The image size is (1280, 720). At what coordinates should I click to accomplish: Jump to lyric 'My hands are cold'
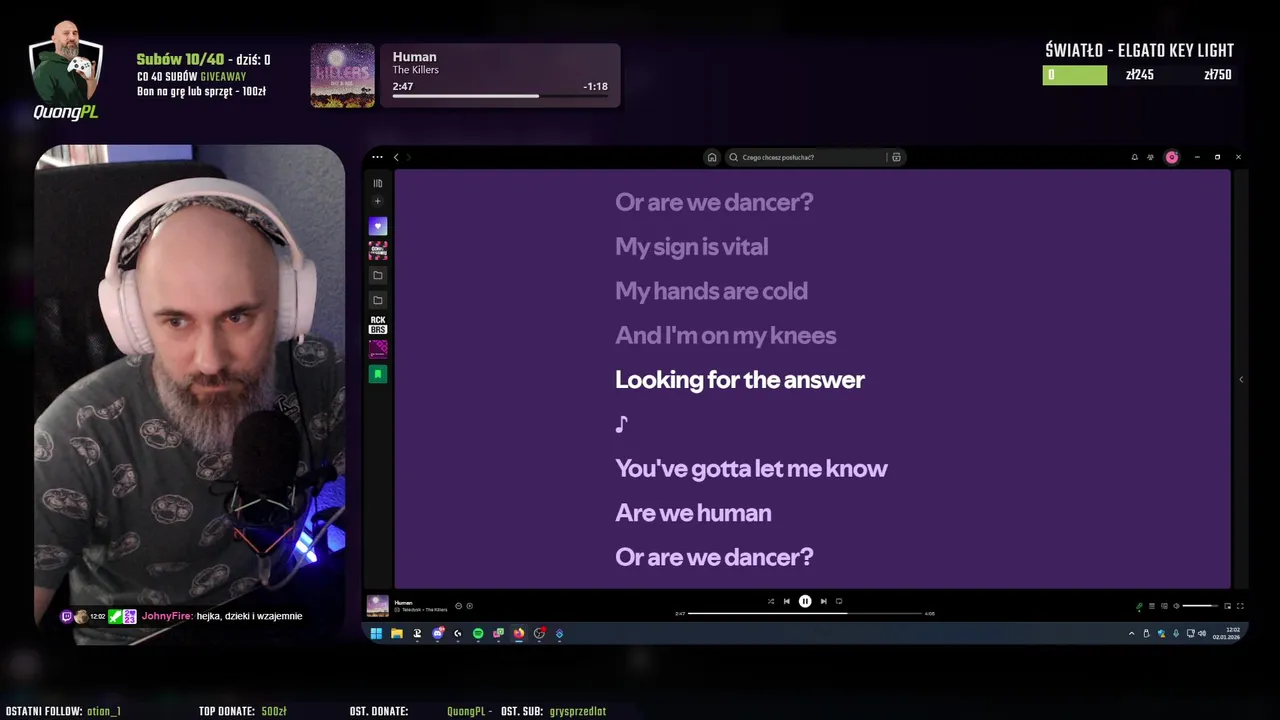[x=711, y=291]
